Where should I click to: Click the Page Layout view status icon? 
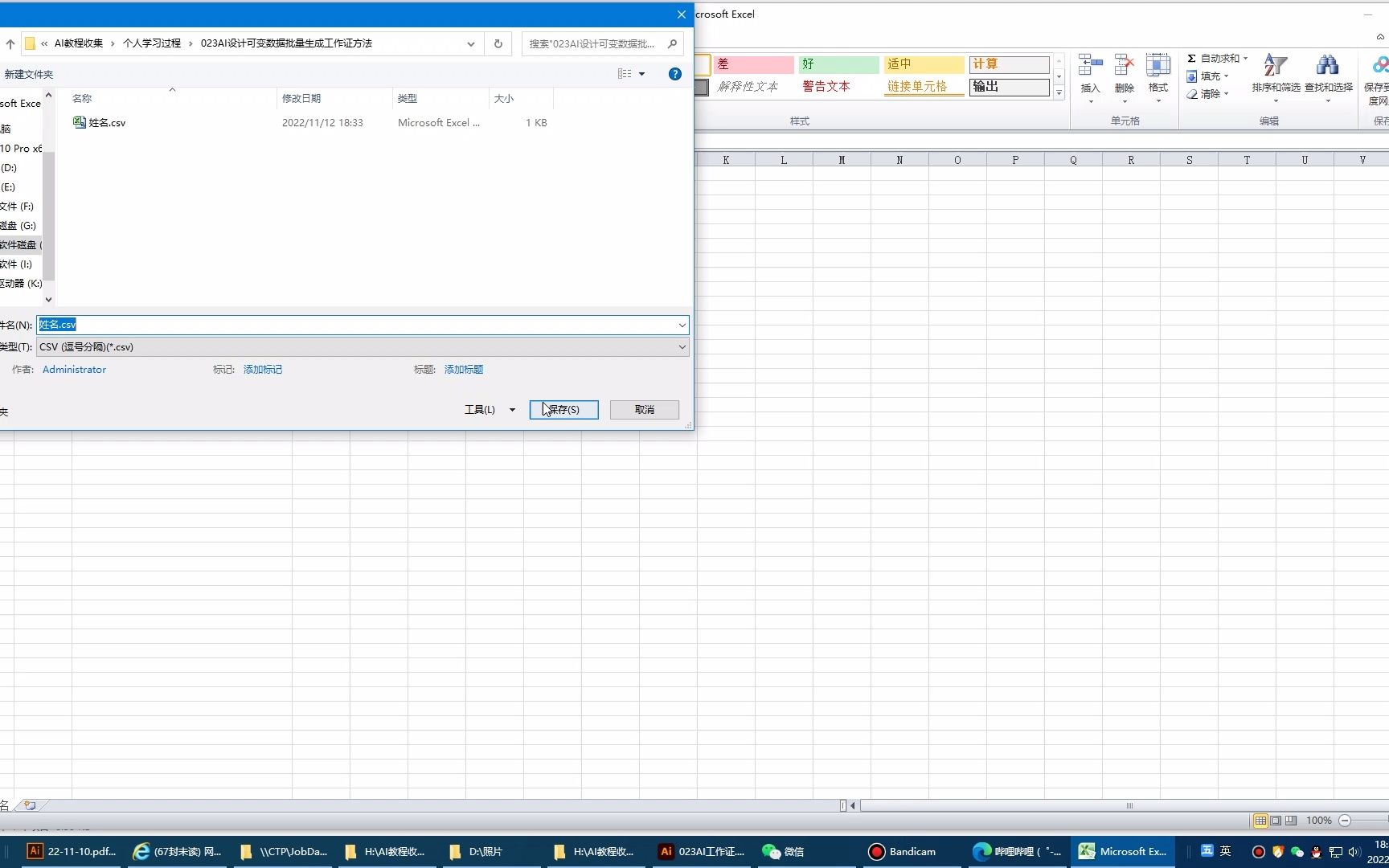tap(1276, 821)
